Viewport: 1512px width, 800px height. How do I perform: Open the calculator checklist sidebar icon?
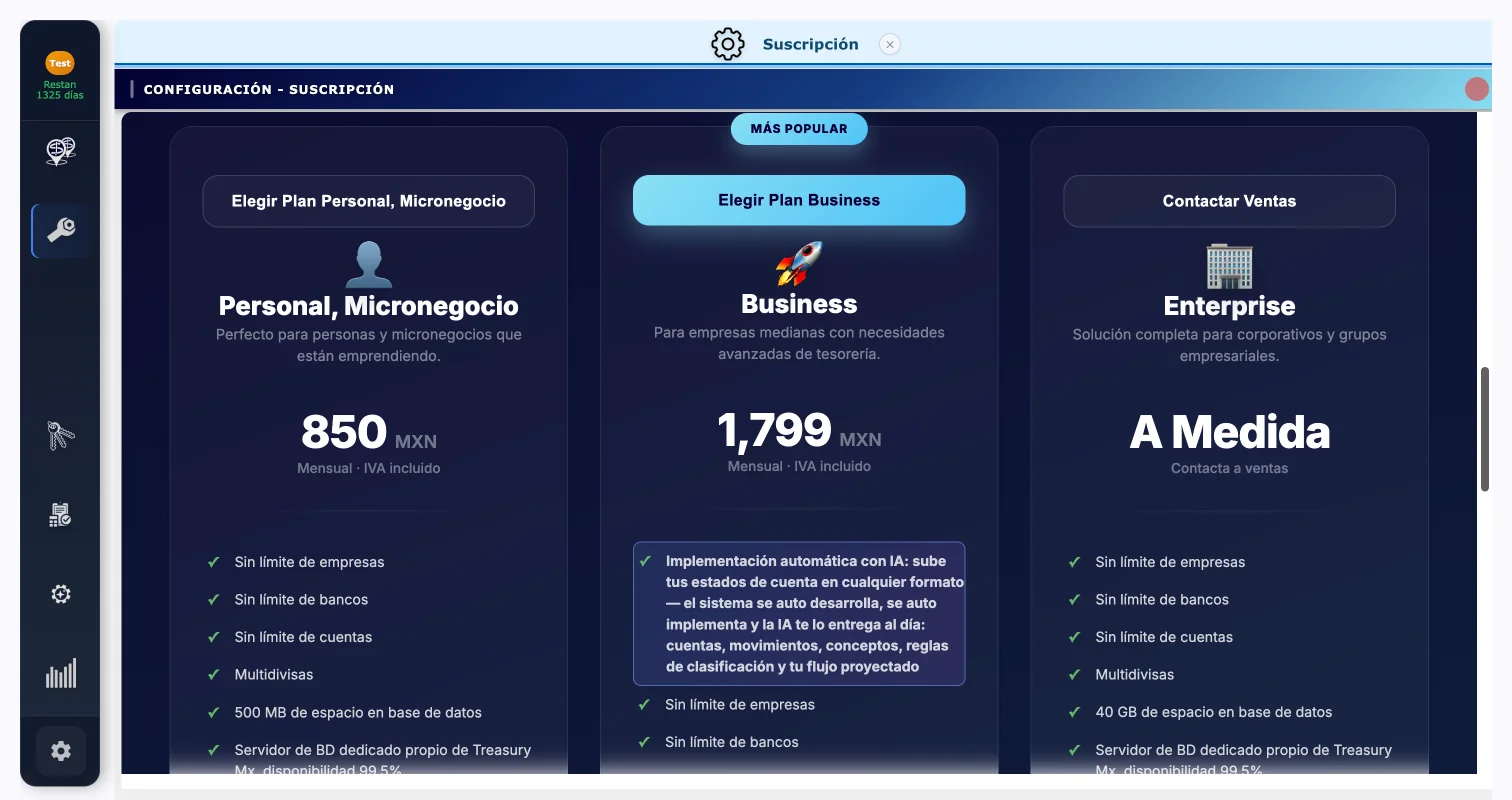(60, 515)
